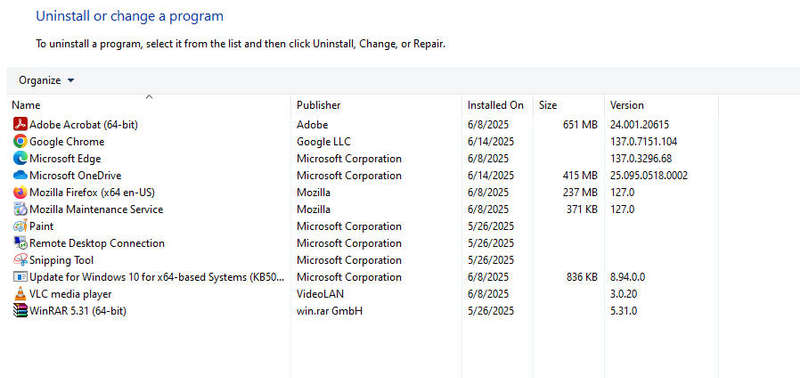This screenshot has height=378, width=800.
Task: Sort the list by the Name column
Action: [x=26, y=105]
